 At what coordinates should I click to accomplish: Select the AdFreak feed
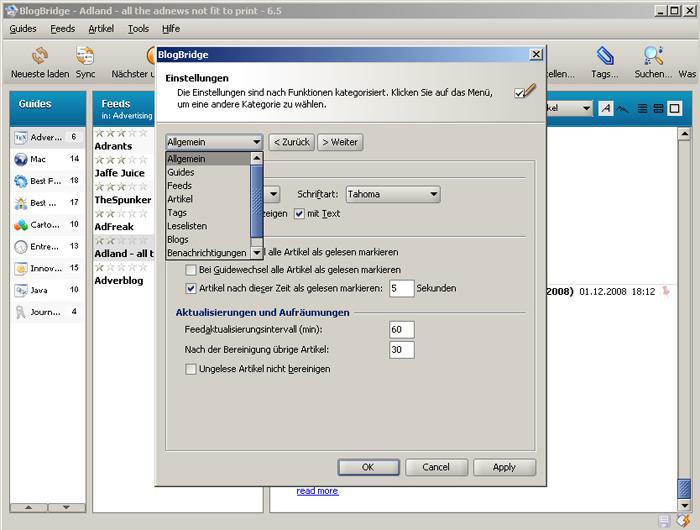pyautogui.click(x=114, y=227)
